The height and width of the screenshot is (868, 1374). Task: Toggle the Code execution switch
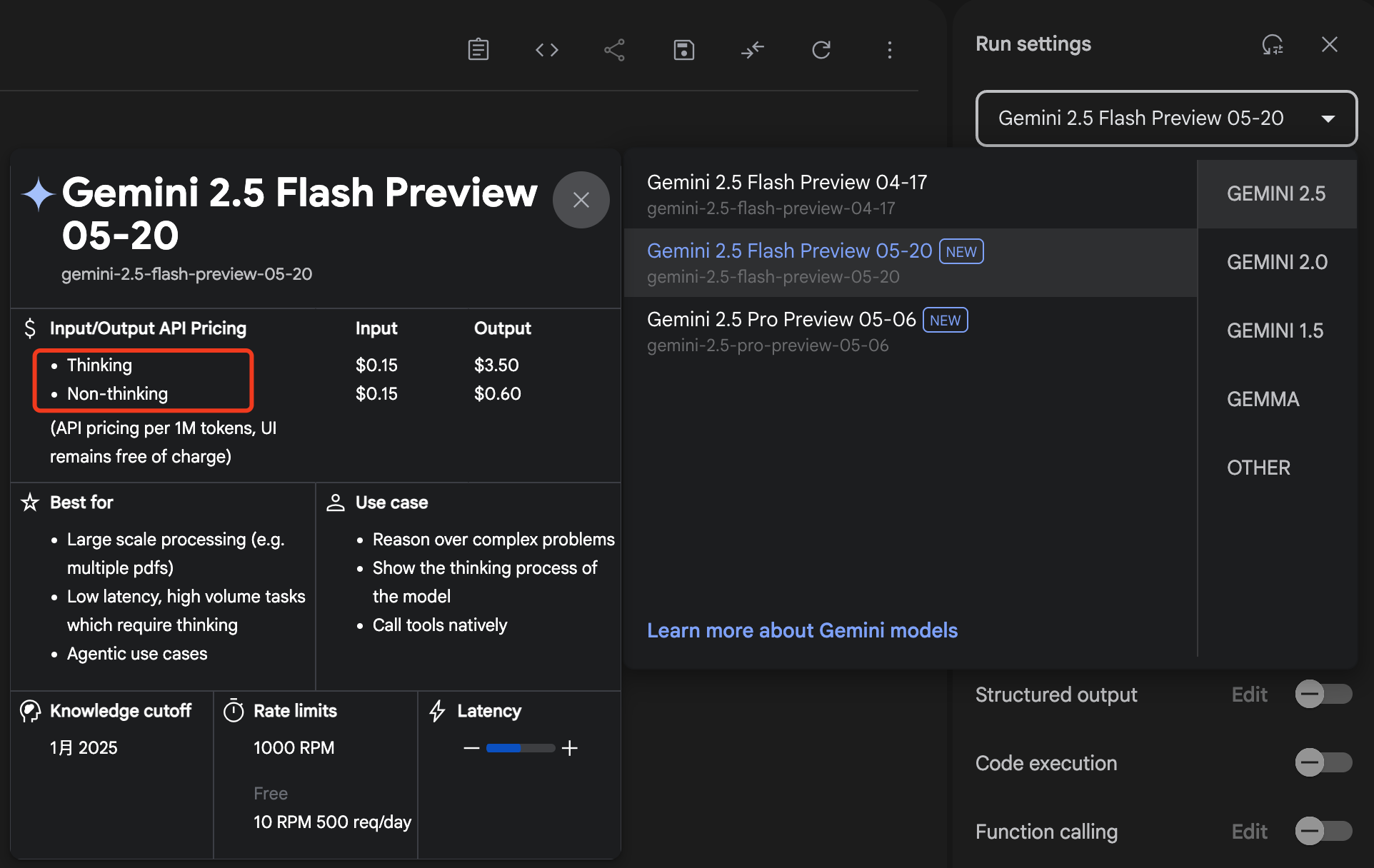coord(1323,762)
